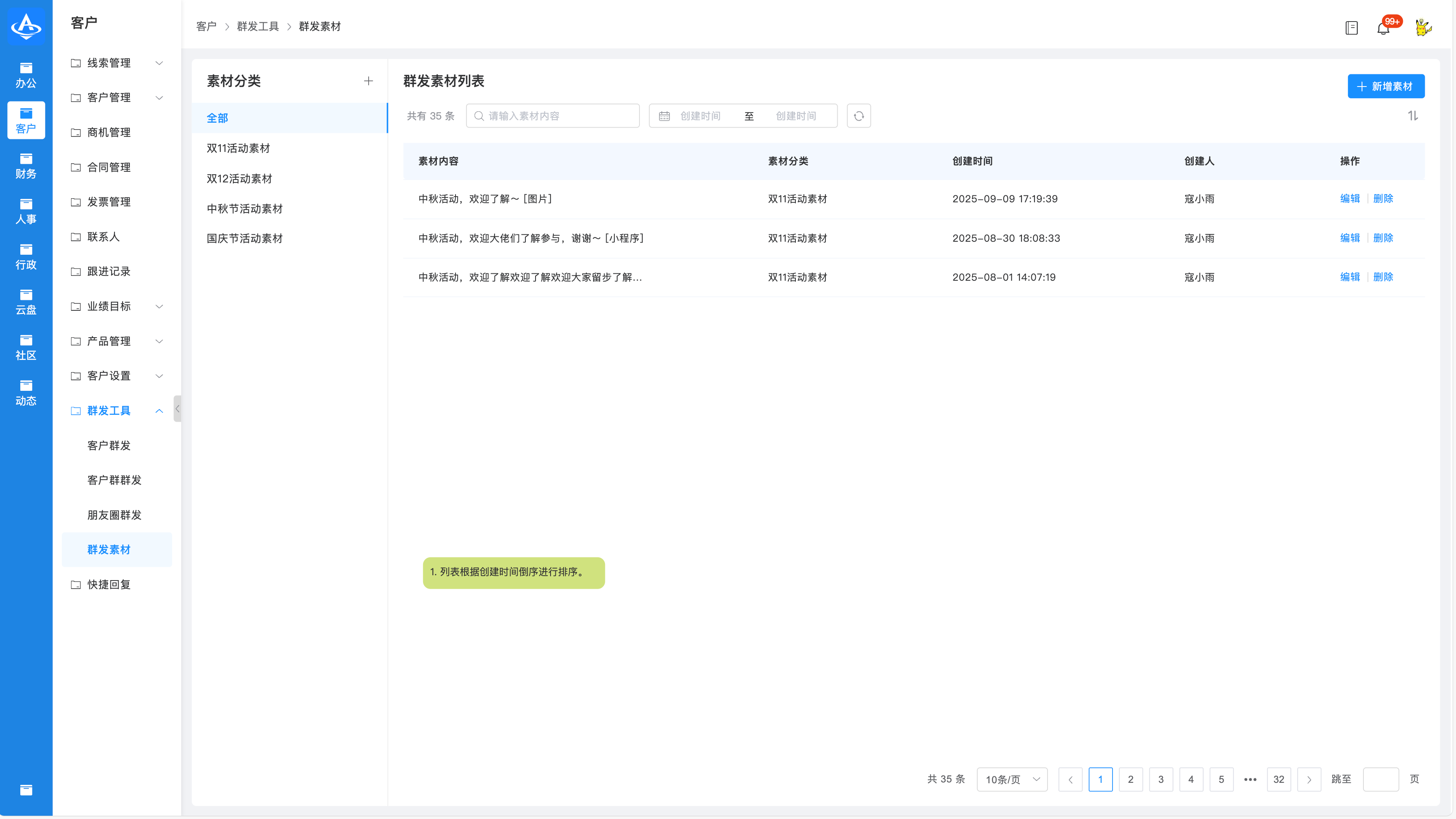
Task: Click the notification bell icon
Action: 1383,28
